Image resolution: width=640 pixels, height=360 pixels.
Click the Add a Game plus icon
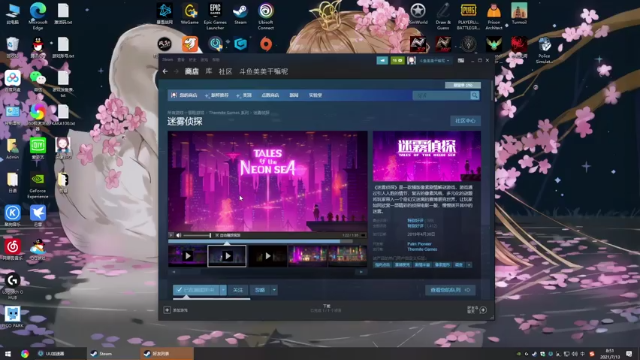pyautogui.click(x=167, y=310)
